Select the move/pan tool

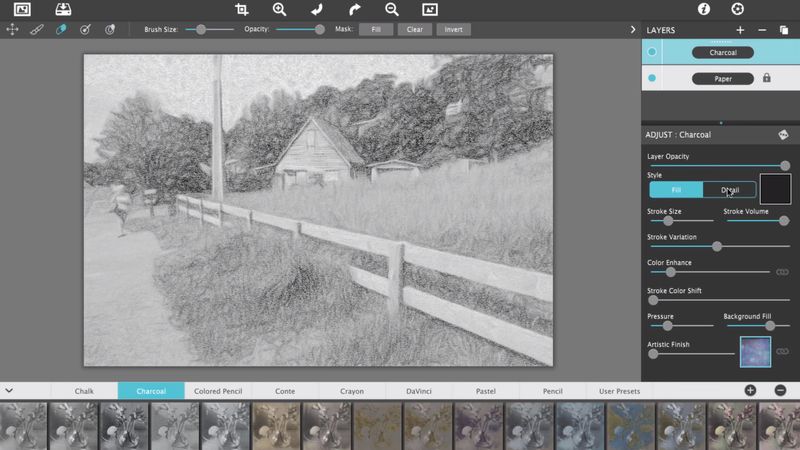12,30
